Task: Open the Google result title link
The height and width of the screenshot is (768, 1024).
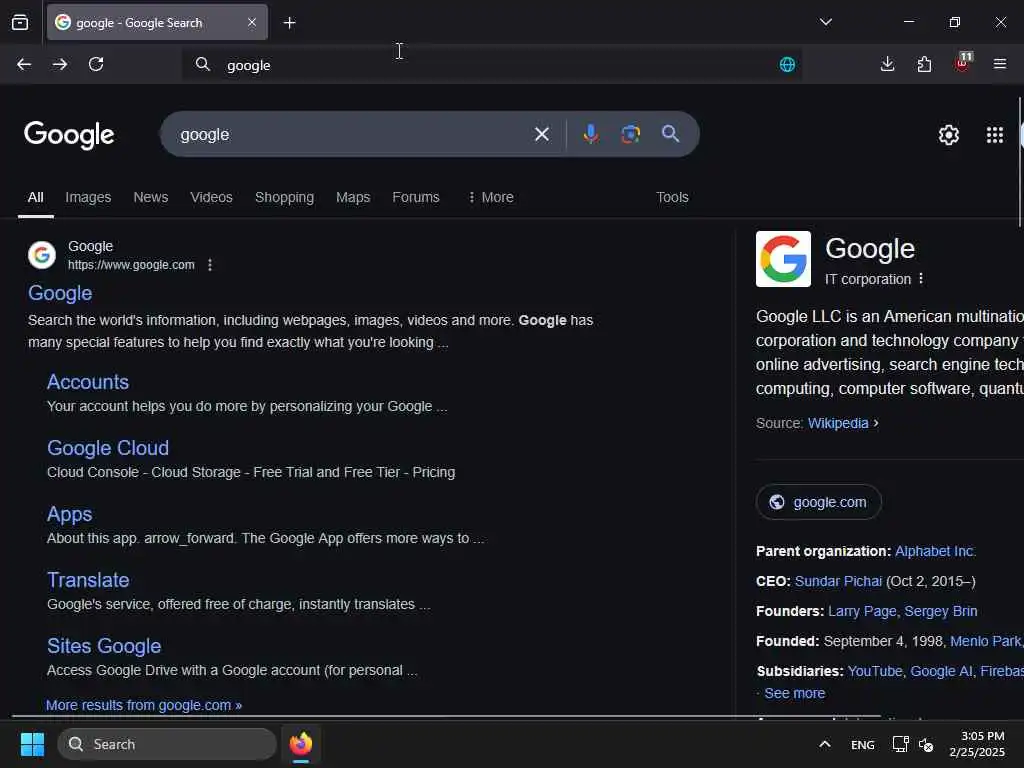Action: coord(60,293)
